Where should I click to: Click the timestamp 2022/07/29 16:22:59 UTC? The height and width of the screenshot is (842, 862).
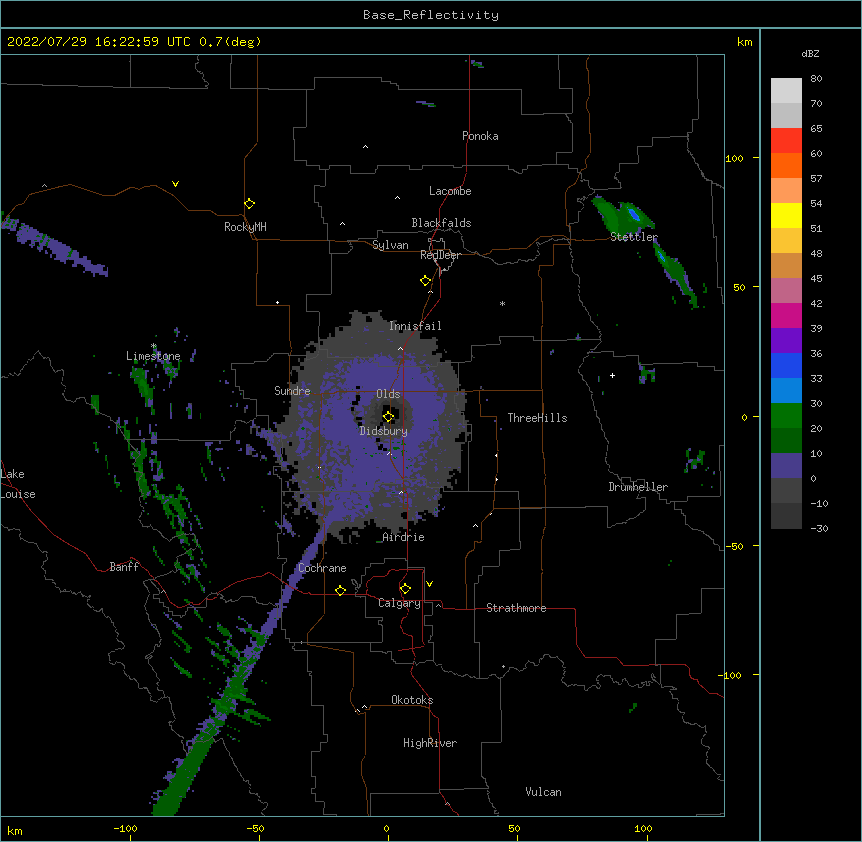pos(98,42)
